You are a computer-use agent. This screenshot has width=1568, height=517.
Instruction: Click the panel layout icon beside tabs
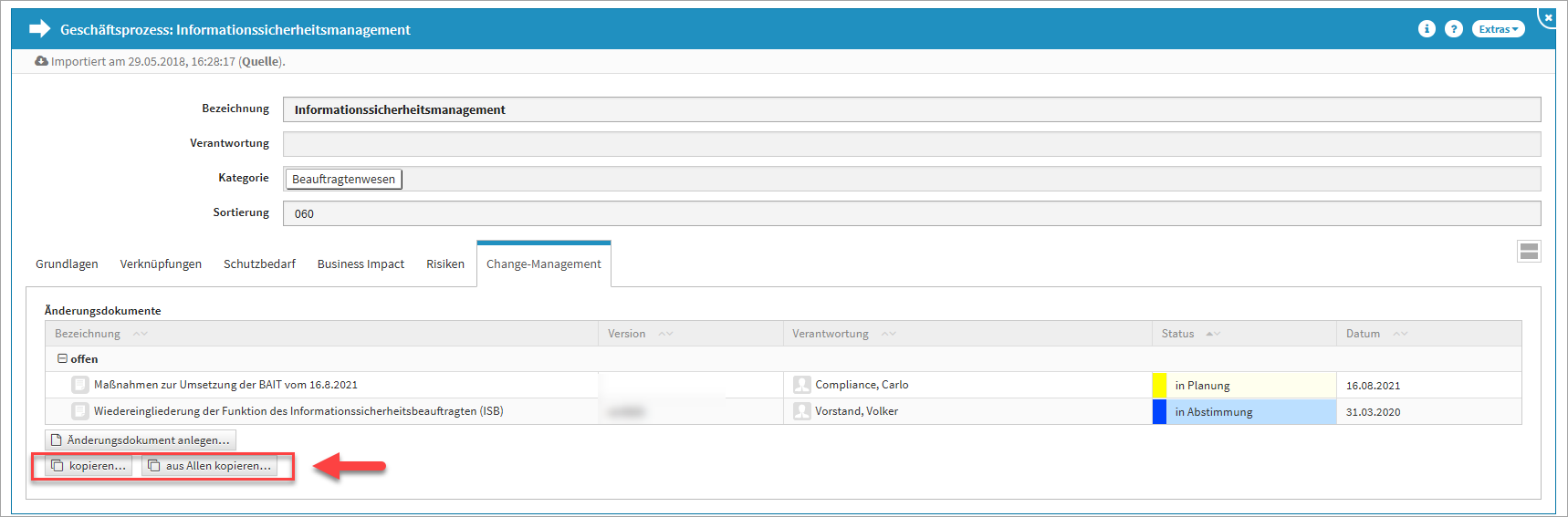click(1529, 251)
